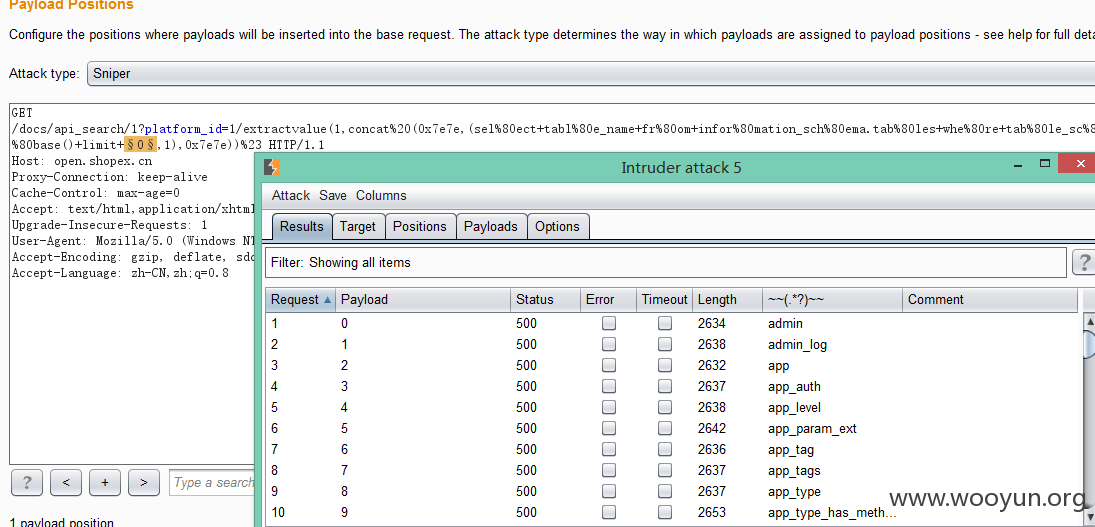Click the + button under the request editor
This screenshot has height=527, width=1095.
[105, 482]
